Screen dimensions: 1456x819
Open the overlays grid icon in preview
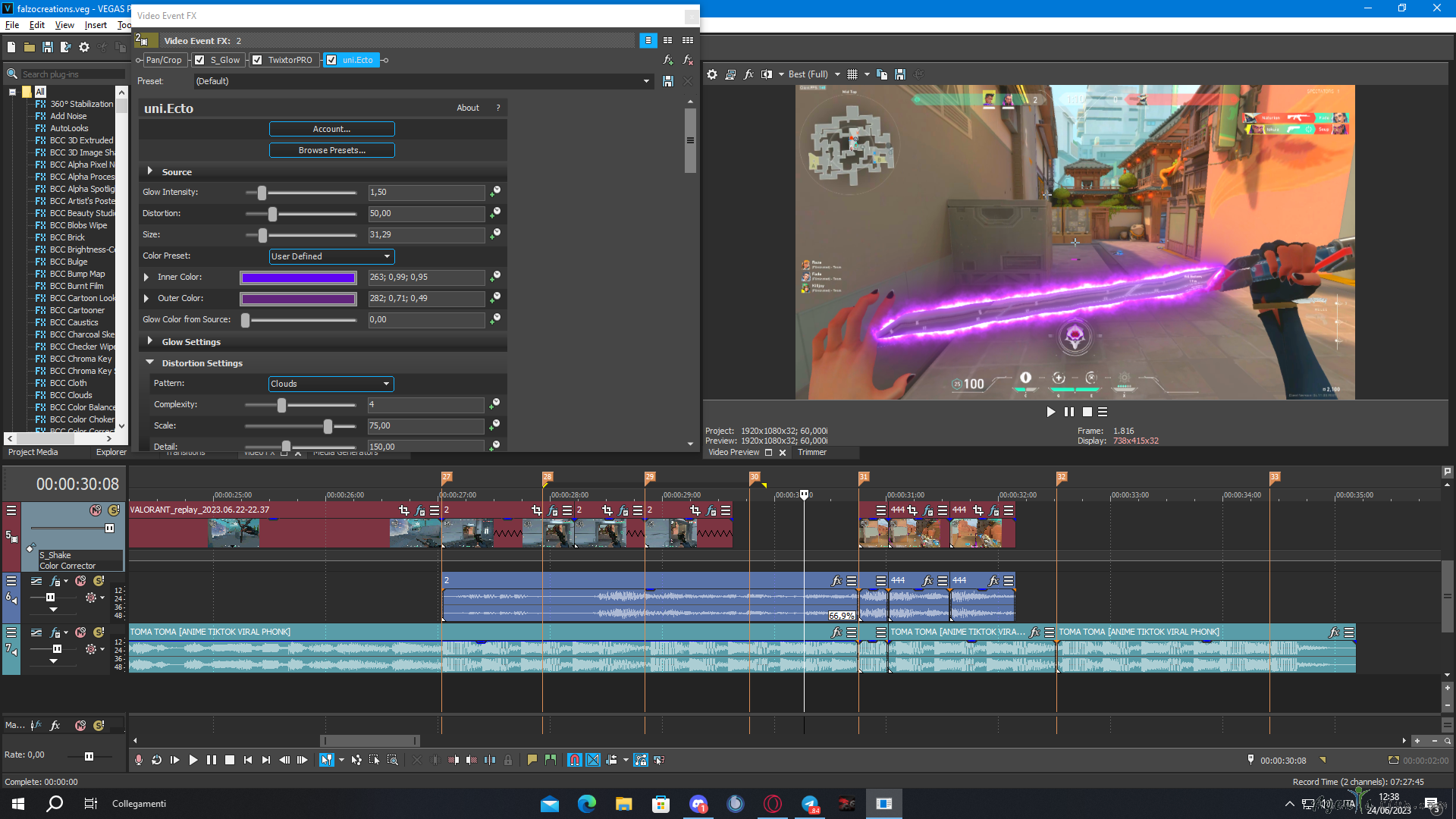(x=852, y=74)
